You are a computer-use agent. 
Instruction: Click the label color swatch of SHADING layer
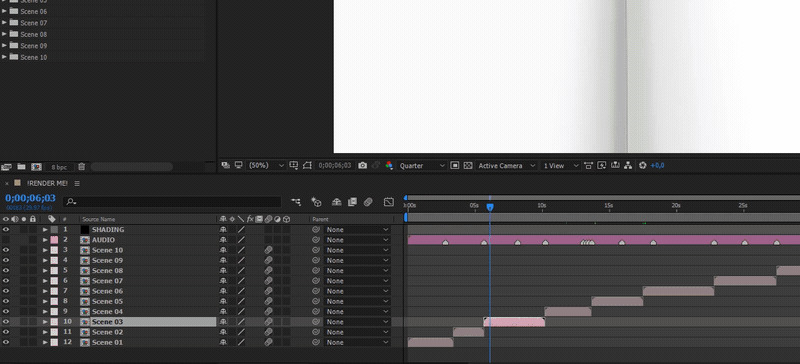[54, 230]
